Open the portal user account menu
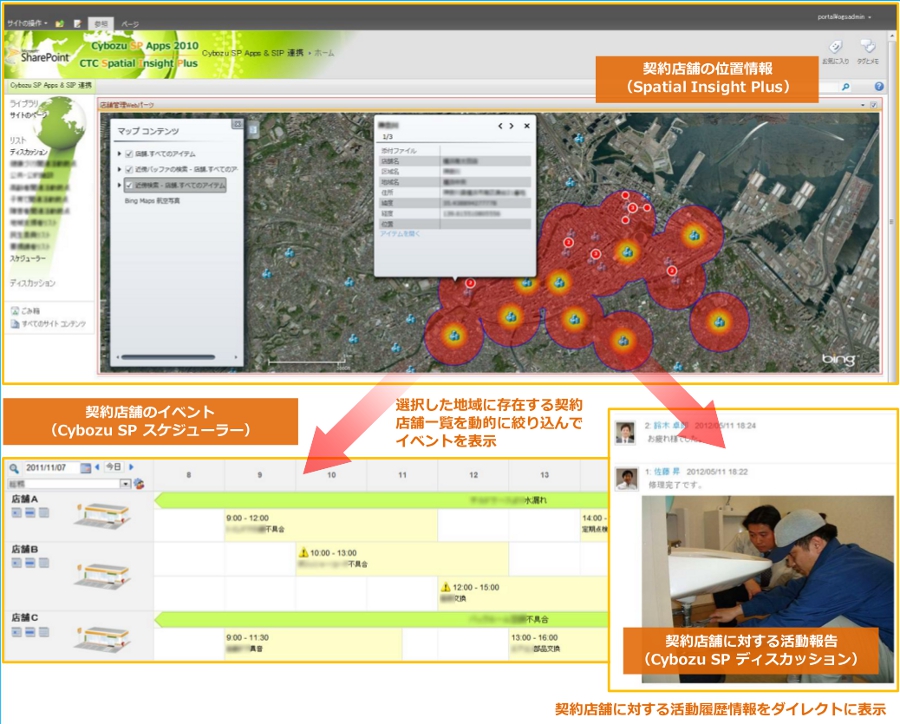 [844, 17]
